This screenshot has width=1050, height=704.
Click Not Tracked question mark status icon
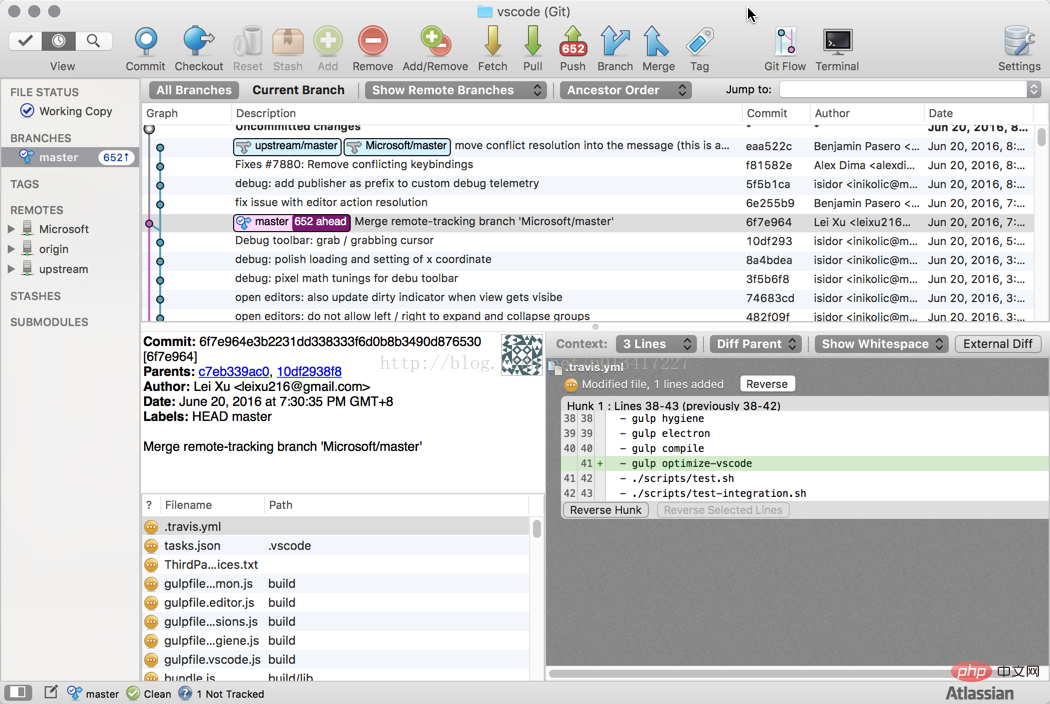coord(185,693)
